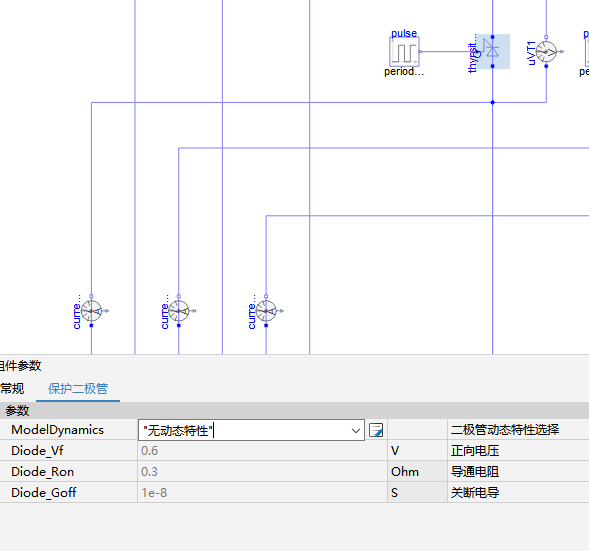Image resolution: width=589 pixels, height=551 pixels.
Task: Expand the ModelDynamics dropdown arrow
Action: [x=355, y=430]
